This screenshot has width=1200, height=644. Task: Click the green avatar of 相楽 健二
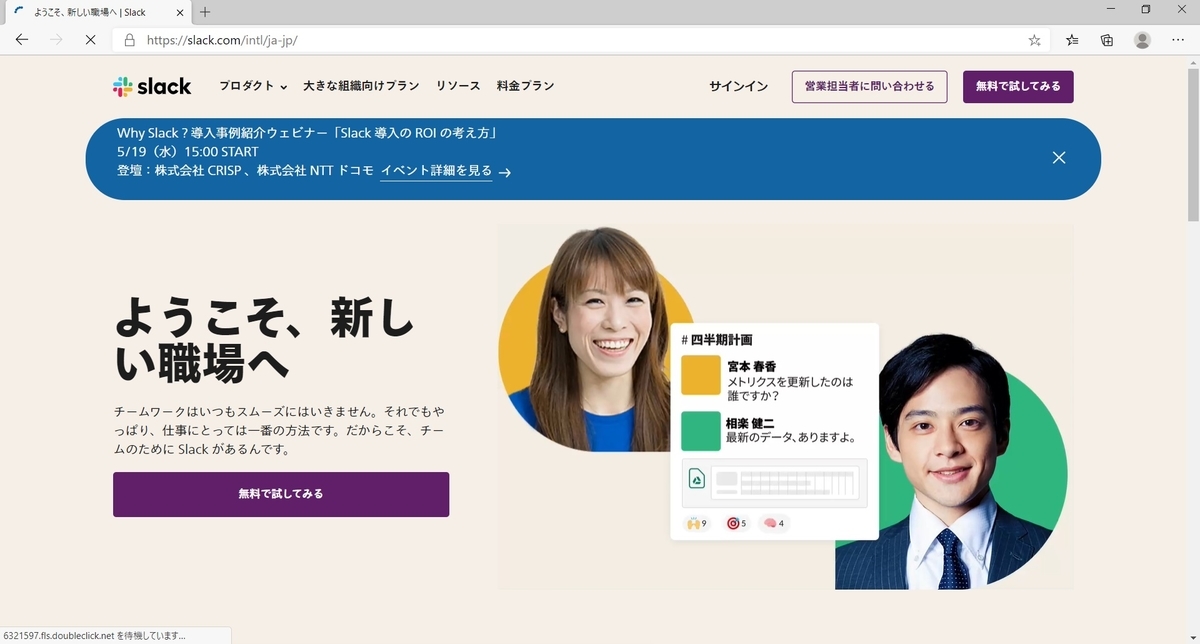tap(701, 431)
